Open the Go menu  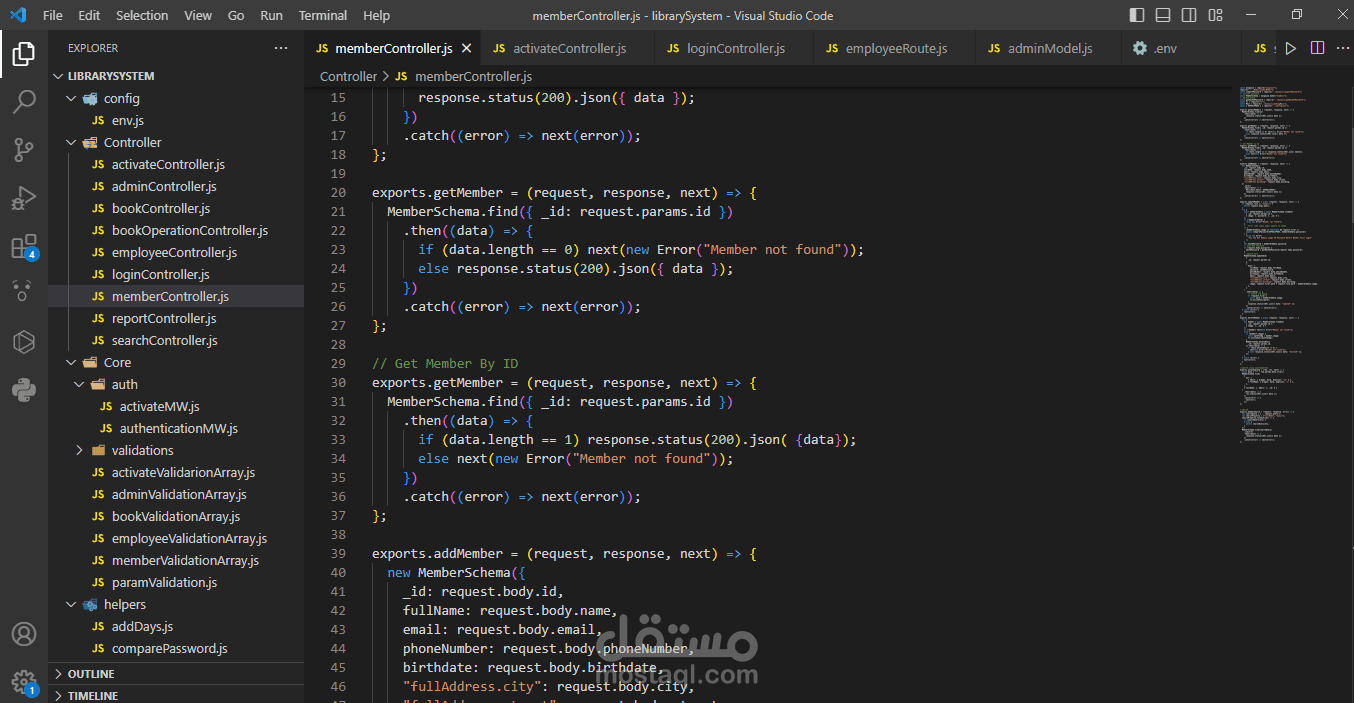pyautogui.click(x=236, y=15)
